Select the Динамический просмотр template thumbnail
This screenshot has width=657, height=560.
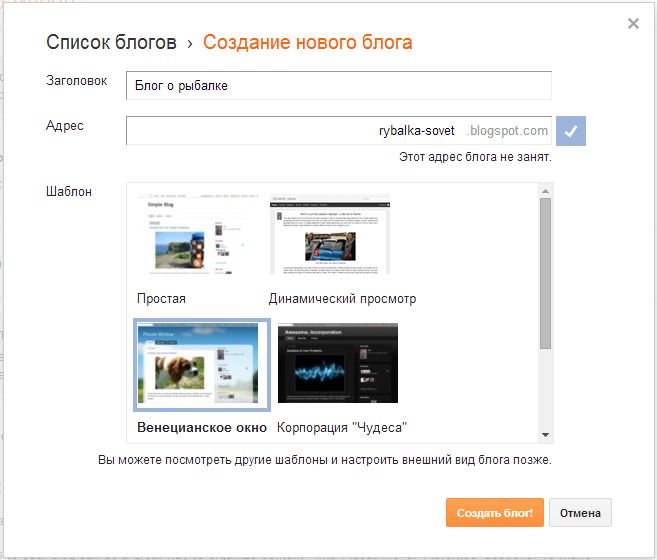point(330,235)
